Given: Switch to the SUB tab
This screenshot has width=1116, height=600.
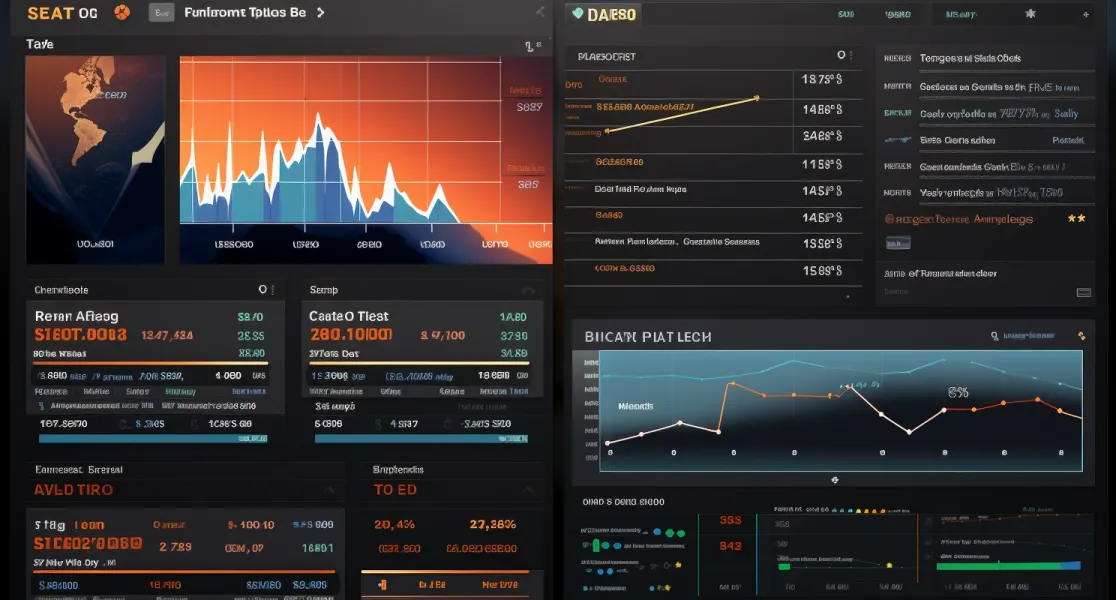Looking at the screenshot, I should [846, 14].
